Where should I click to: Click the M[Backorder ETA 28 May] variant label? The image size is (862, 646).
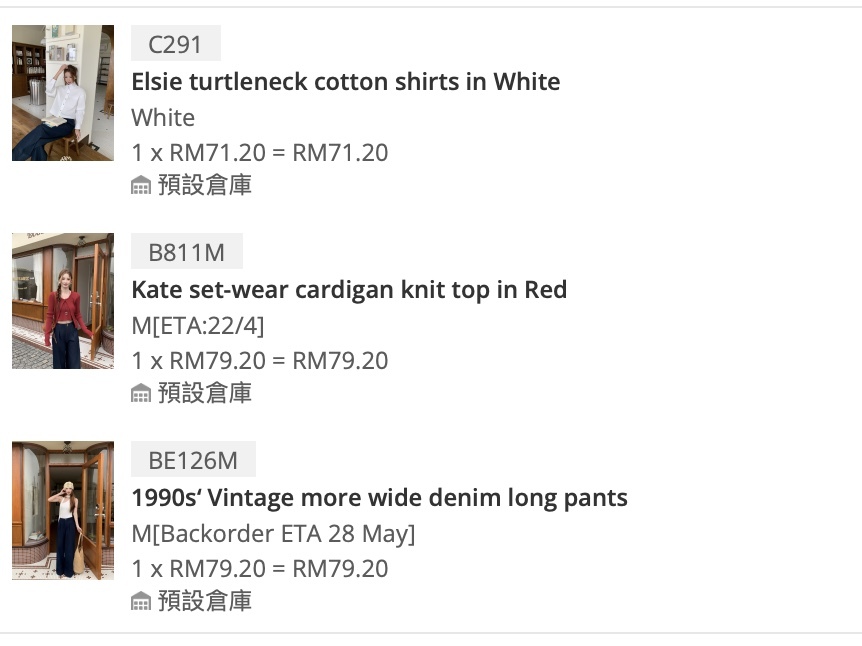(x=273, y=534)
